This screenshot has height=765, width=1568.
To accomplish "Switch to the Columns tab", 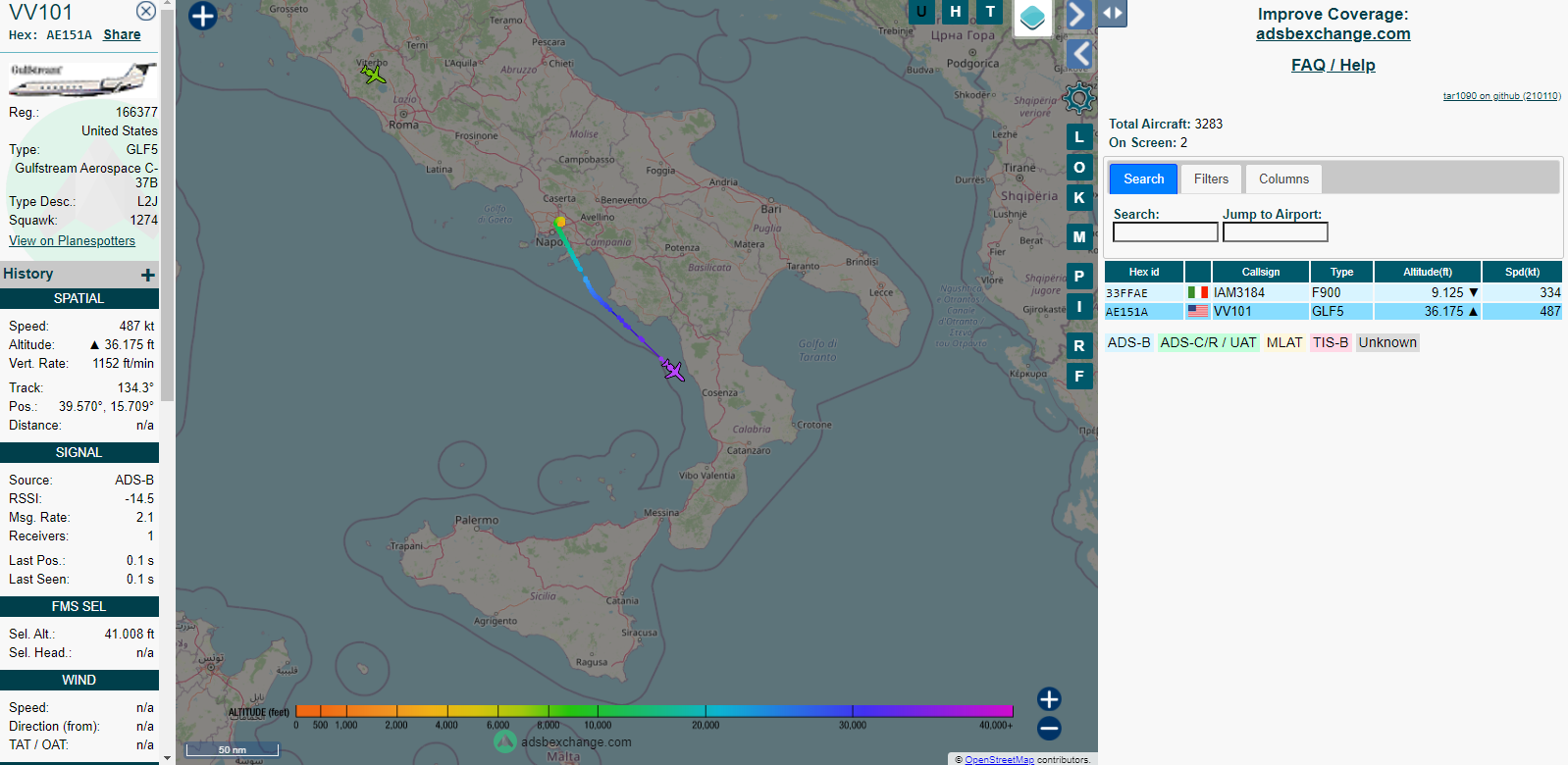I will coord(1283,178).
